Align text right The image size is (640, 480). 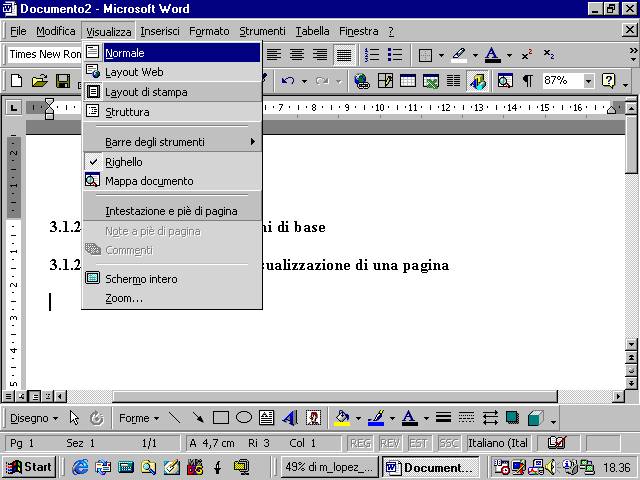click(x=320, y=54)
